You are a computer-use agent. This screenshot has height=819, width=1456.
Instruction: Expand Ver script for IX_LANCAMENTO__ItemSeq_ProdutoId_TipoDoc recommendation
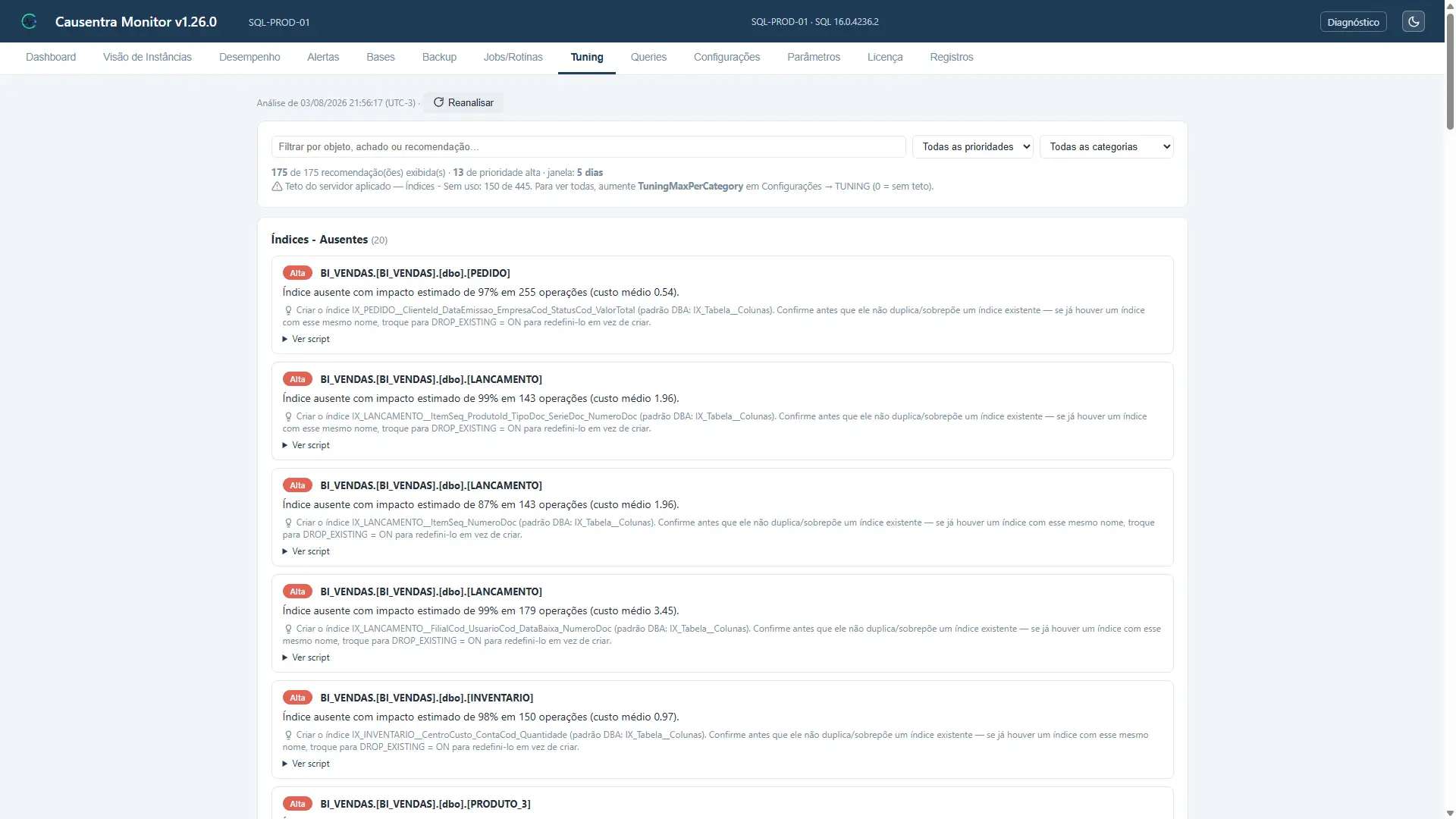306,445
